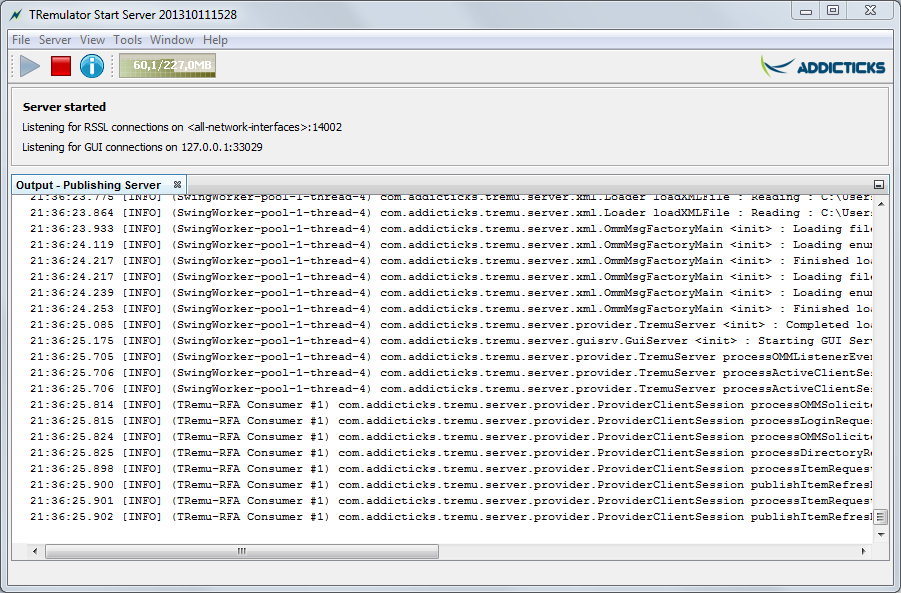Click log line timestamped 21:36:24.119
Screen dimensions: 901x593
coord(450,245)
